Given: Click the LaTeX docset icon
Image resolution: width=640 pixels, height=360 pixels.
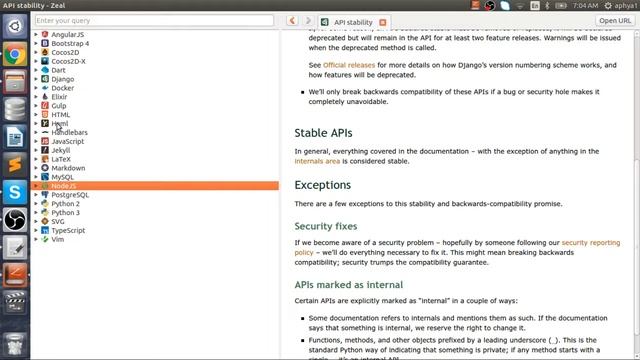Looking at the screenshot, I should [x=45, y=159].
